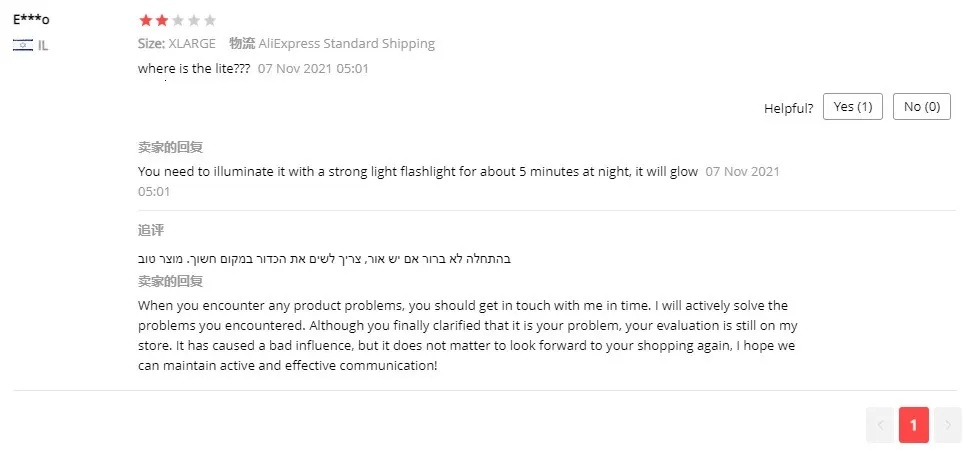Select page 1 in pagination

[x=913, y=425]
